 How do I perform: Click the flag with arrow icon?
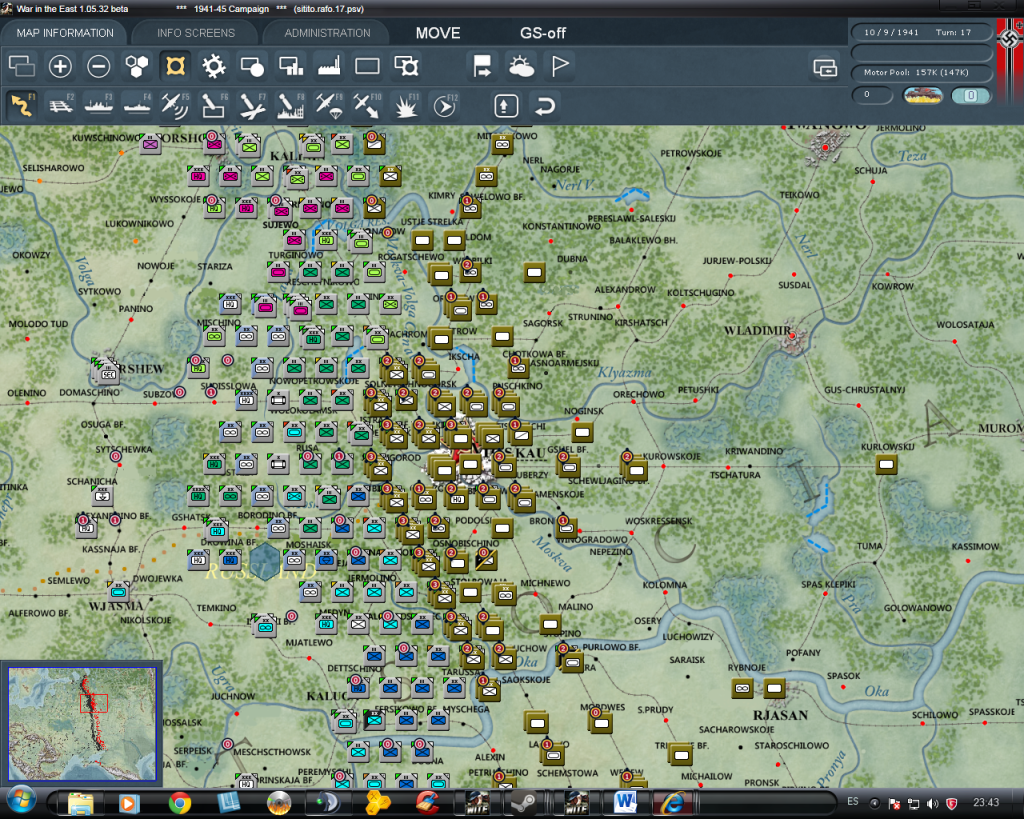(x=483, y=66)
